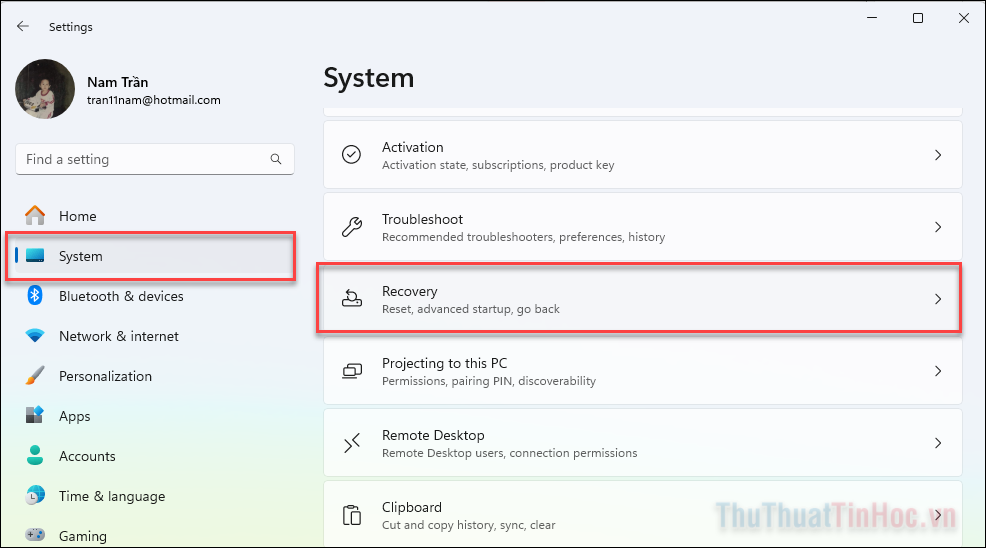Click the Network wifi icon

(35, 335)
